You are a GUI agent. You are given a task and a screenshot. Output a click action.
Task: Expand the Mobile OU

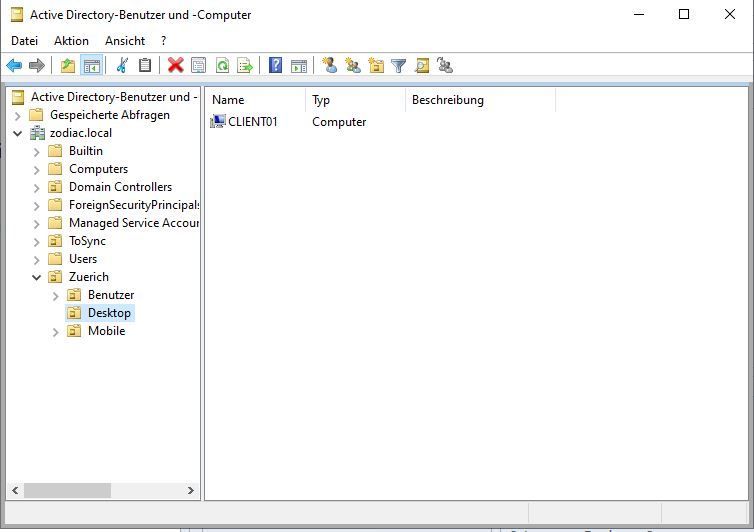coord(55,332)
